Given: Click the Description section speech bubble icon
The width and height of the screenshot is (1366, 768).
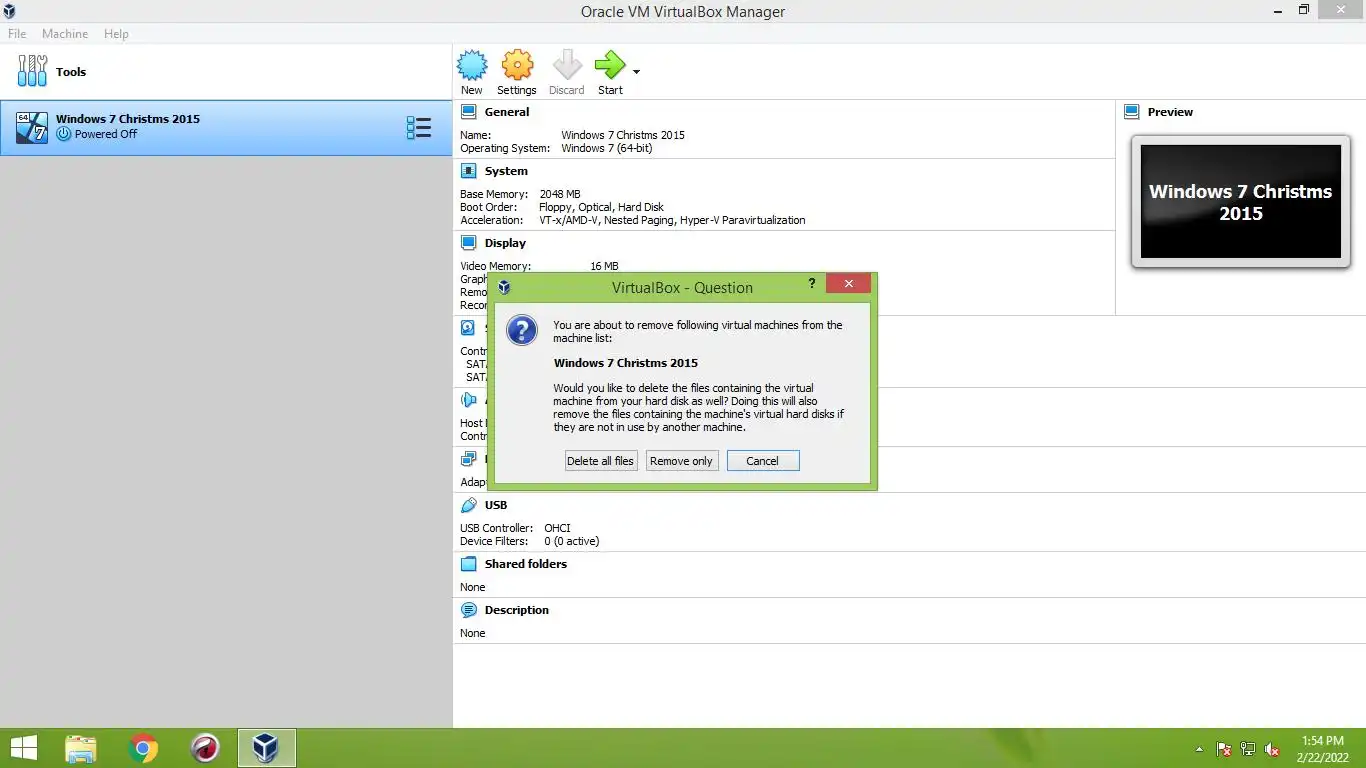Looking at the screenshot, I should click(x=468, y=610).
